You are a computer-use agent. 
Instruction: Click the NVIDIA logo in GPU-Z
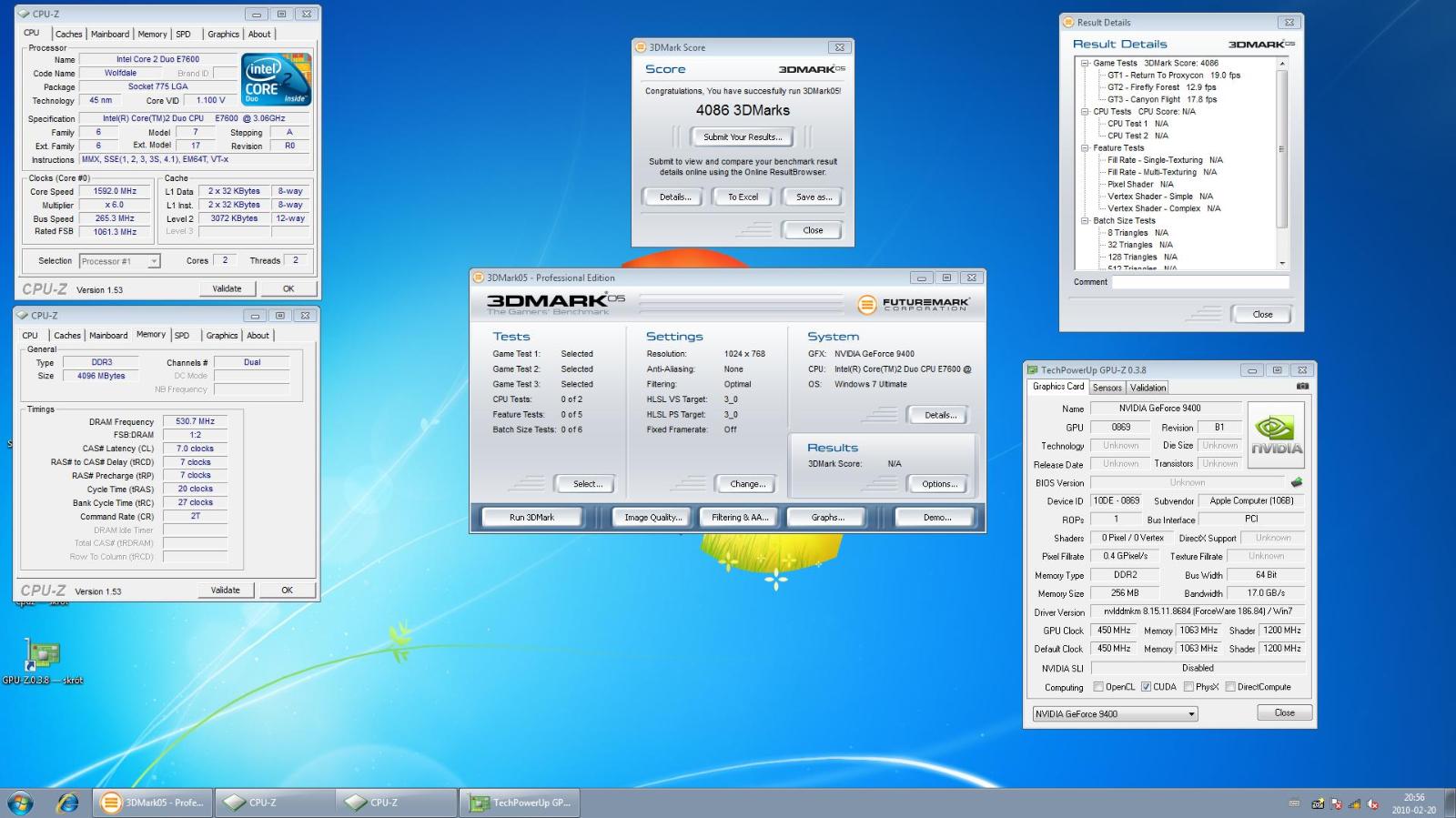click(x=1276, y=435)
